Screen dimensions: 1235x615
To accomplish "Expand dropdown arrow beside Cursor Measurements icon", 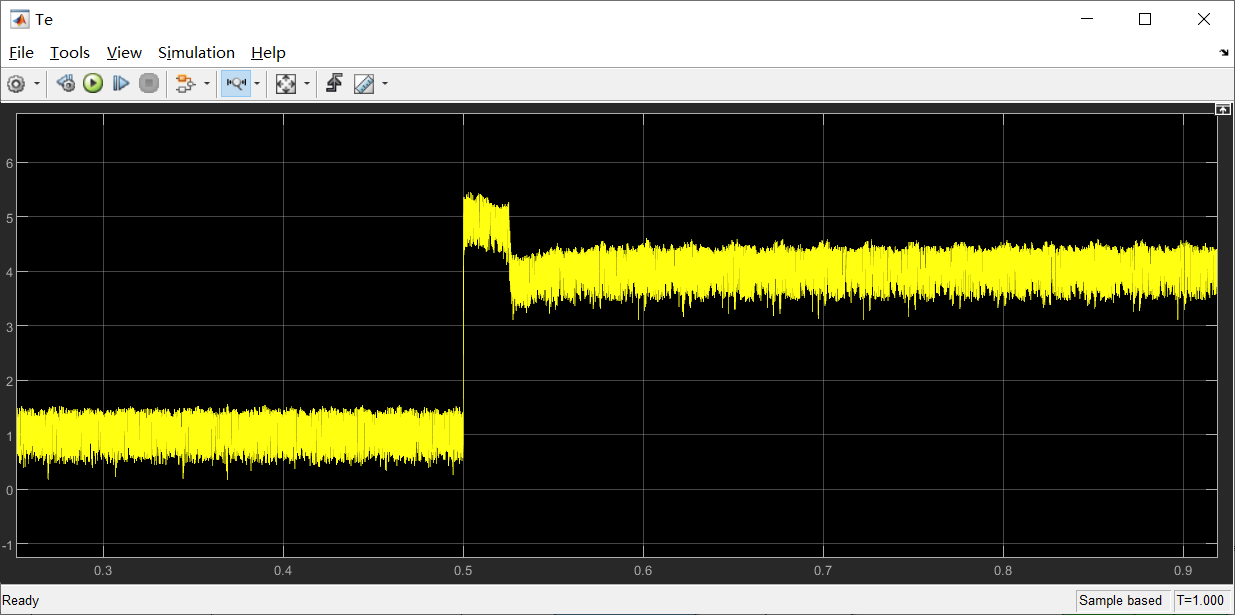I will [385, 84].
